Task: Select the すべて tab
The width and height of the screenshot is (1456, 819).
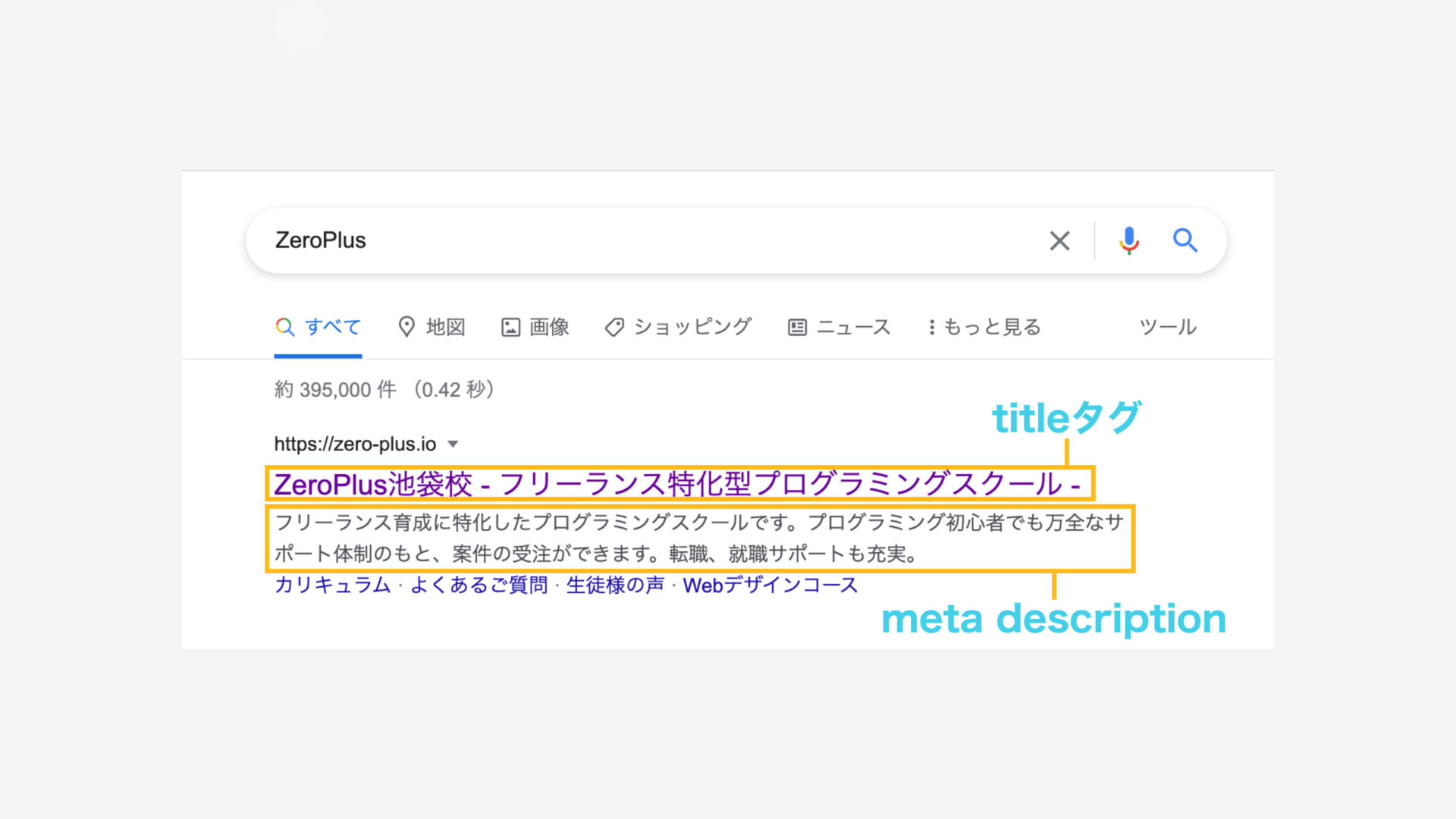Action: pyautogui.click(x=318, y=327)
